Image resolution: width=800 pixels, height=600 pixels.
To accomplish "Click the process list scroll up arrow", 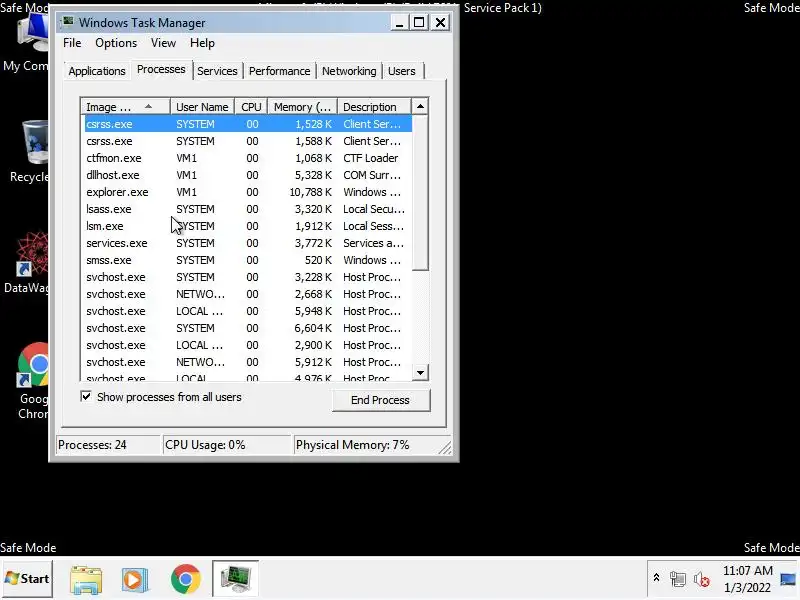I will pyautogui.click(x=420, y=107).
